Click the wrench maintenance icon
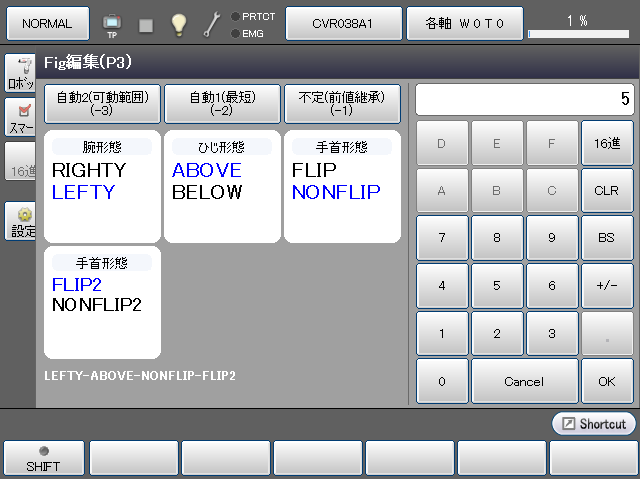The width and height of the screenshot is (642, 480). 211,24
